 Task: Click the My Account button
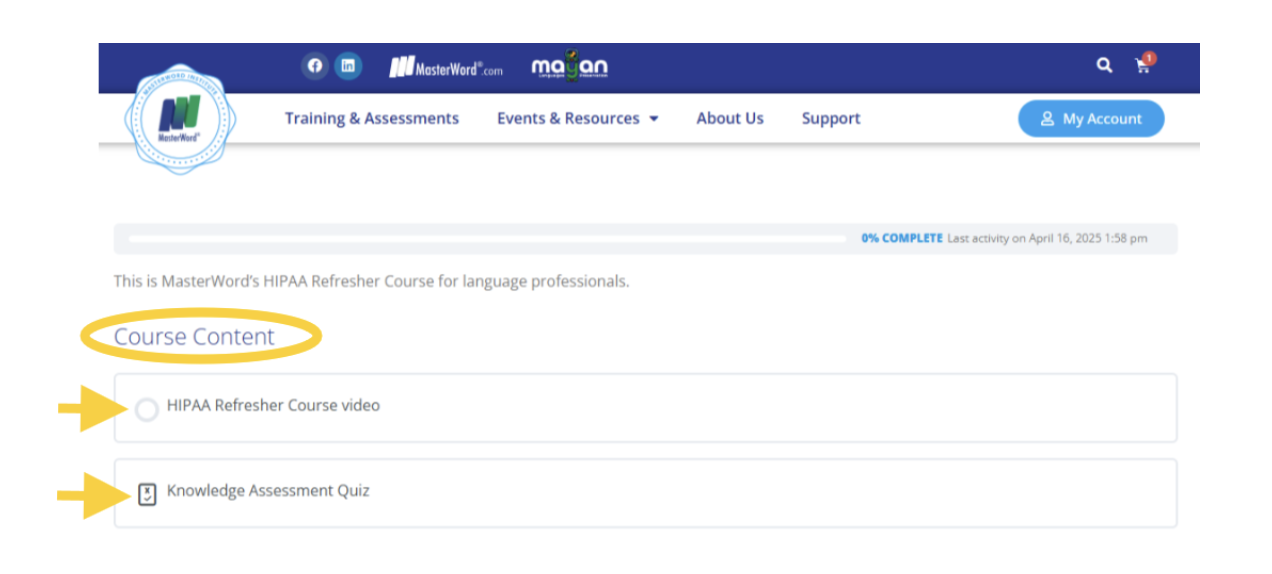1091,119
